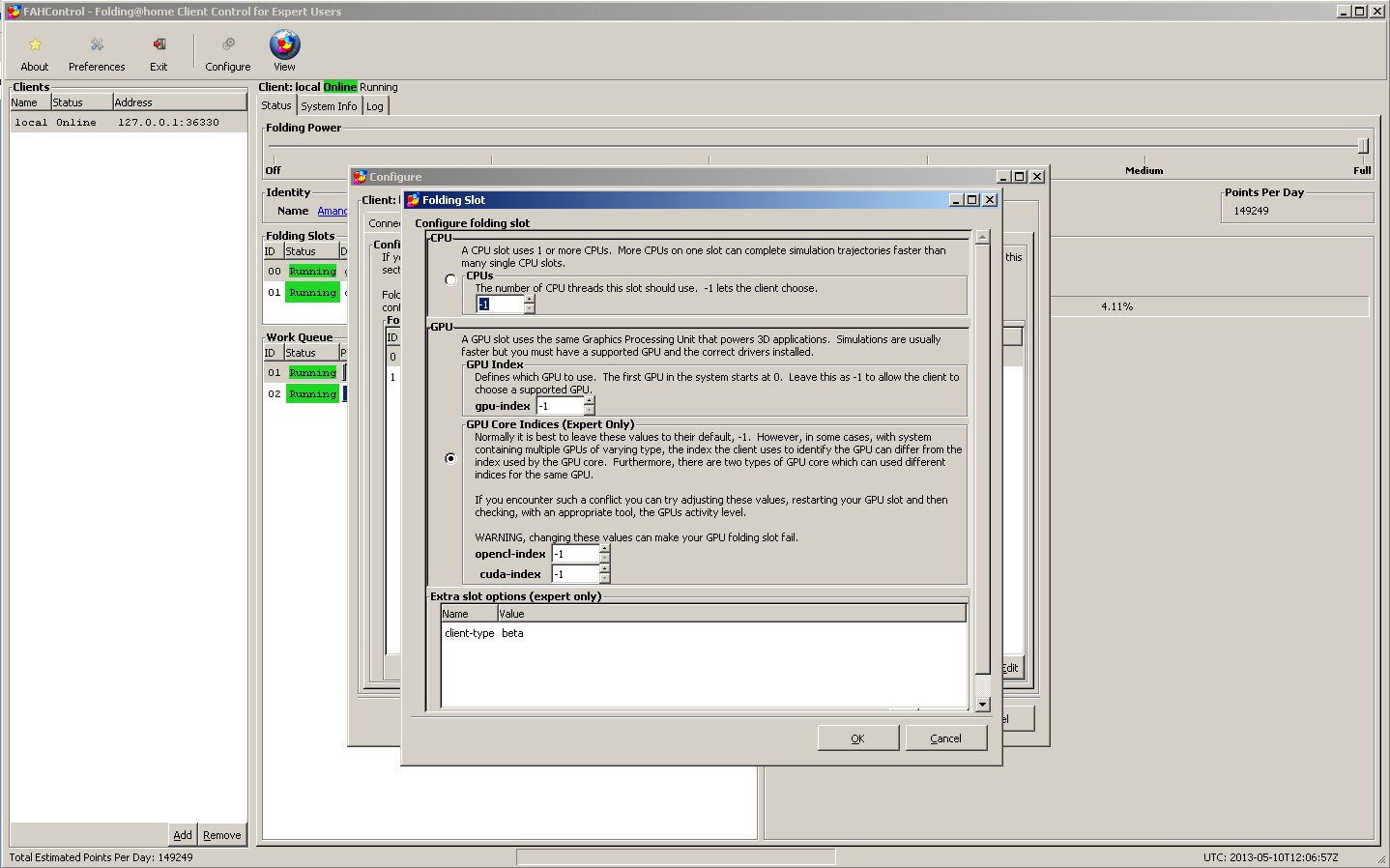Switch to the System Info tab
Image resolution: width=1390 pixels, height=868 pixels.
[x=329, y=106]
